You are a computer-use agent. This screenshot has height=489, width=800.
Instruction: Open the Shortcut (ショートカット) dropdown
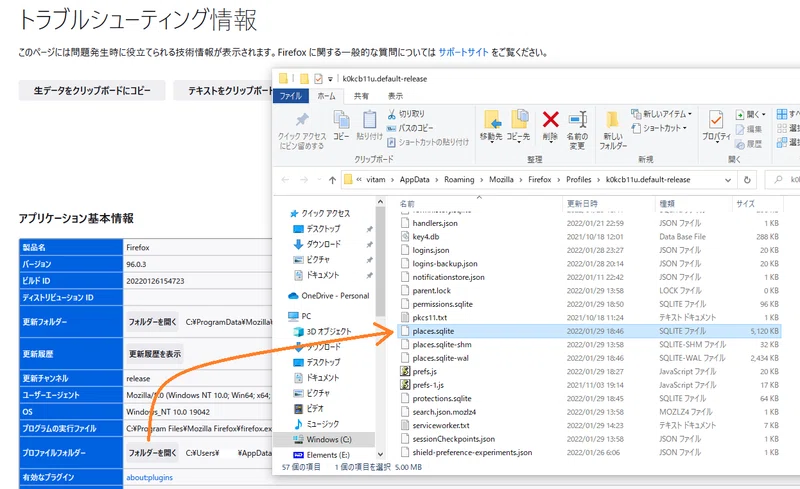659,128
